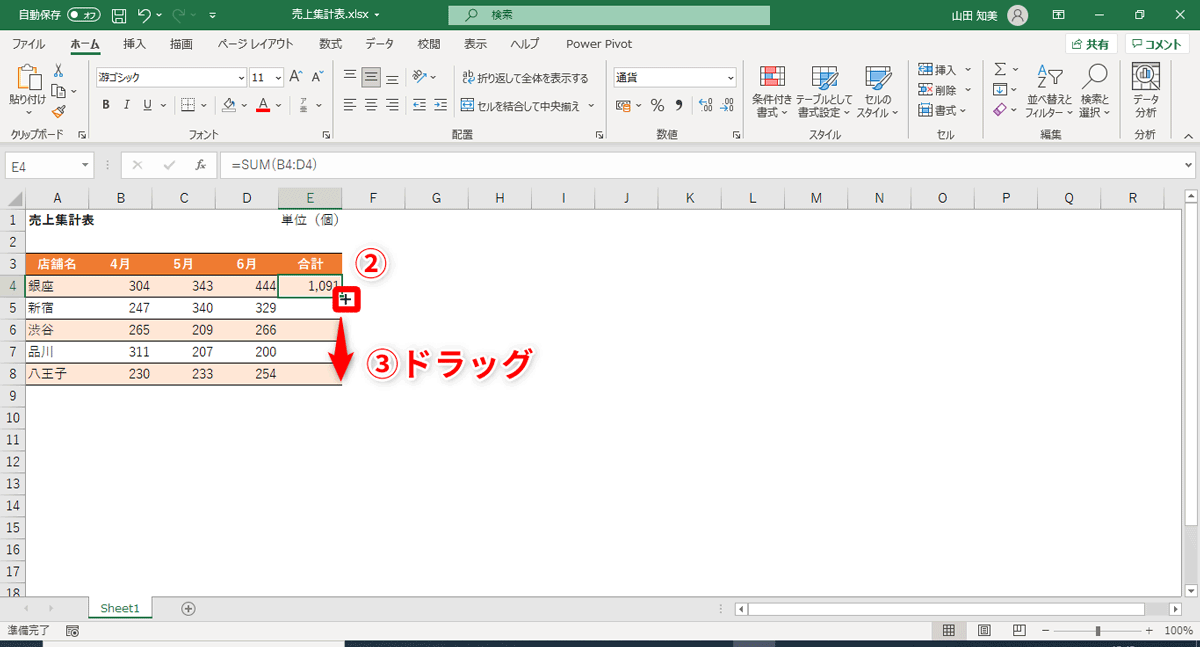Toggle Align Right

[393, 105]
